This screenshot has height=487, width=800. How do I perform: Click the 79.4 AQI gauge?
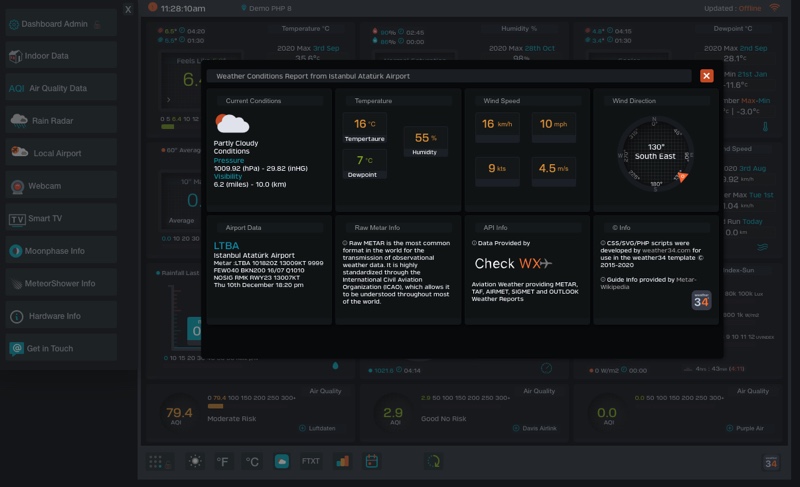coord(180,413)
